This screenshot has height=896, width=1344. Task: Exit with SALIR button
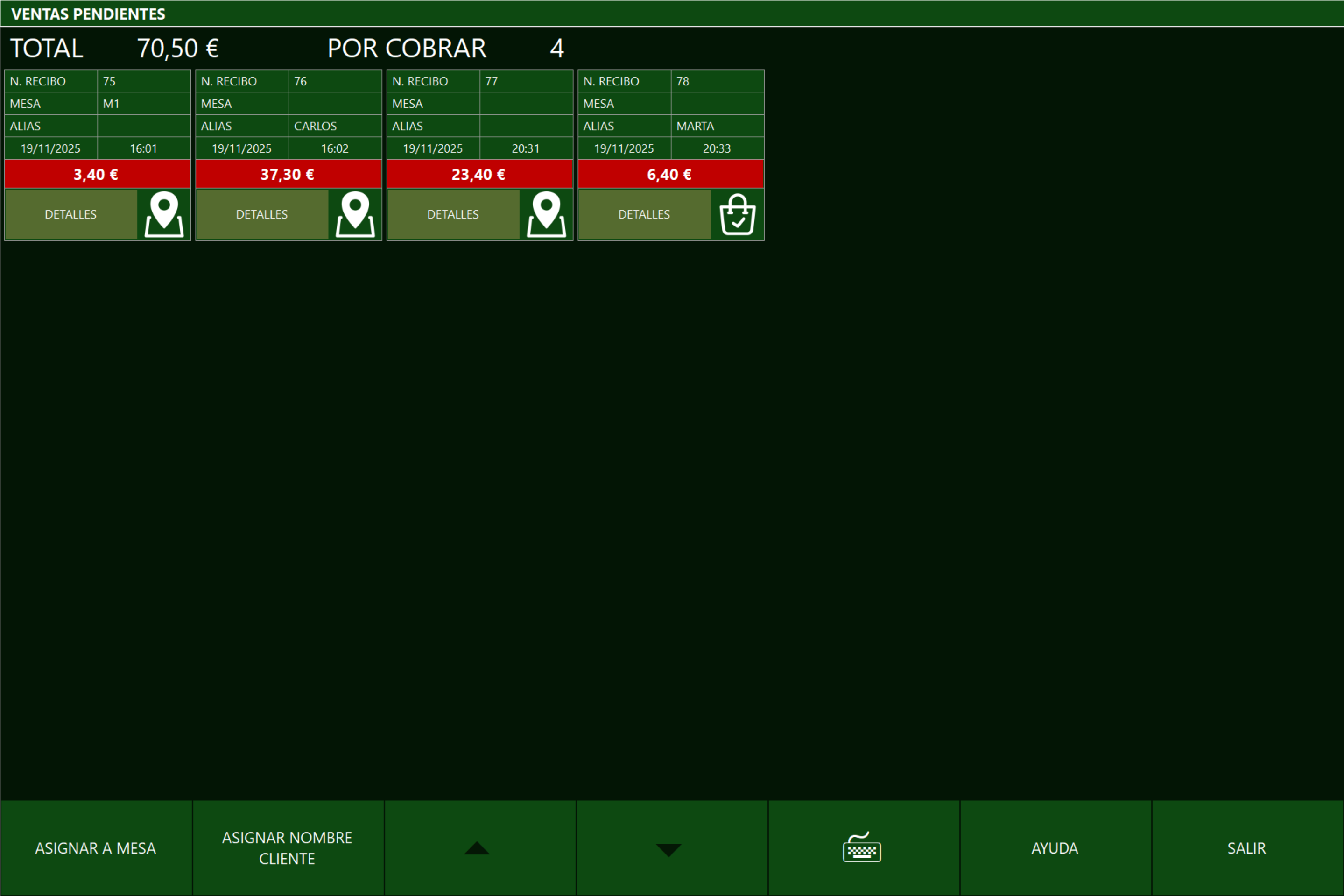pos(1247,848)
